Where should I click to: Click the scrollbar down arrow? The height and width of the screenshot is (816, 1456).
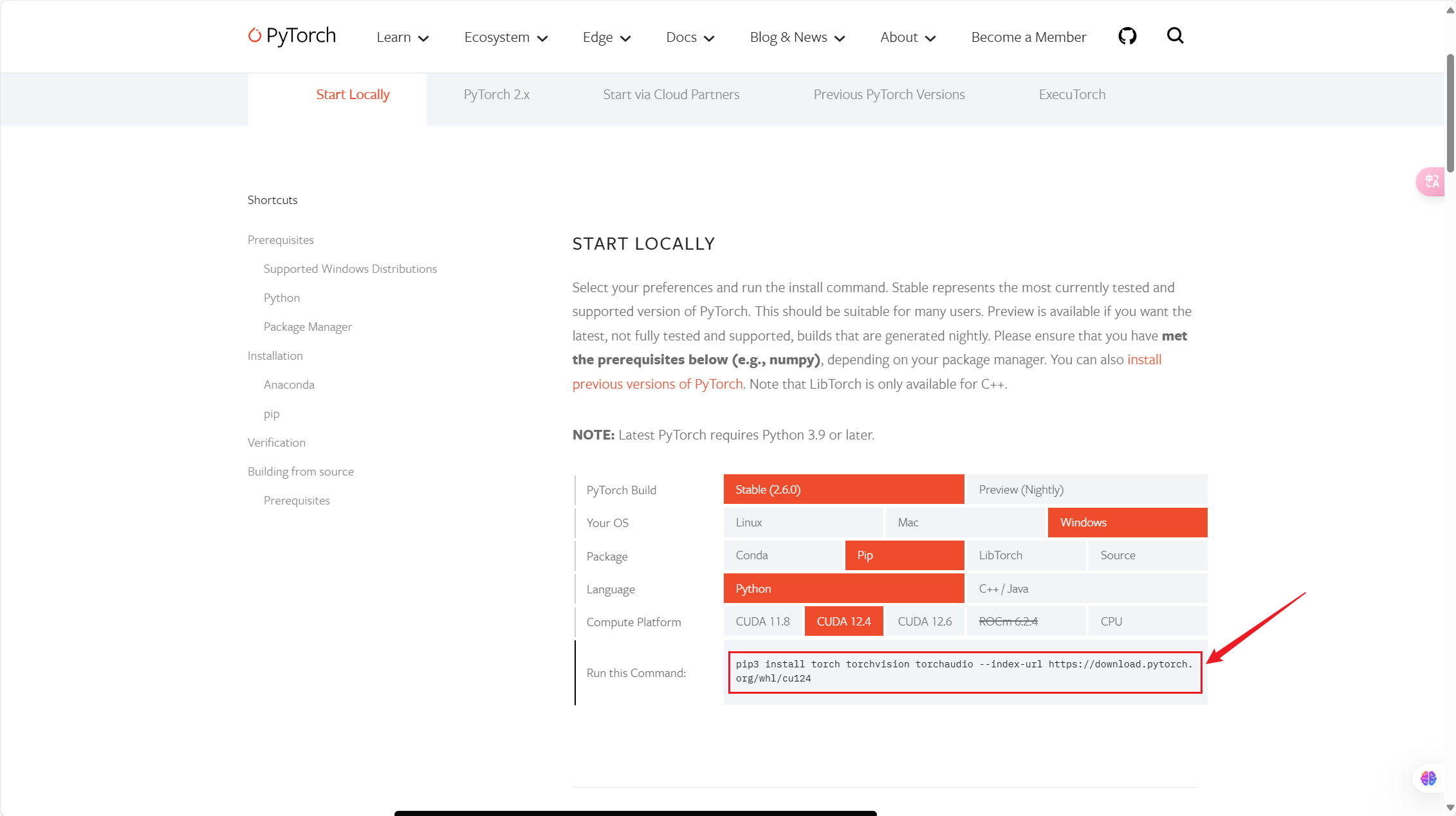tap(1450, 808)
